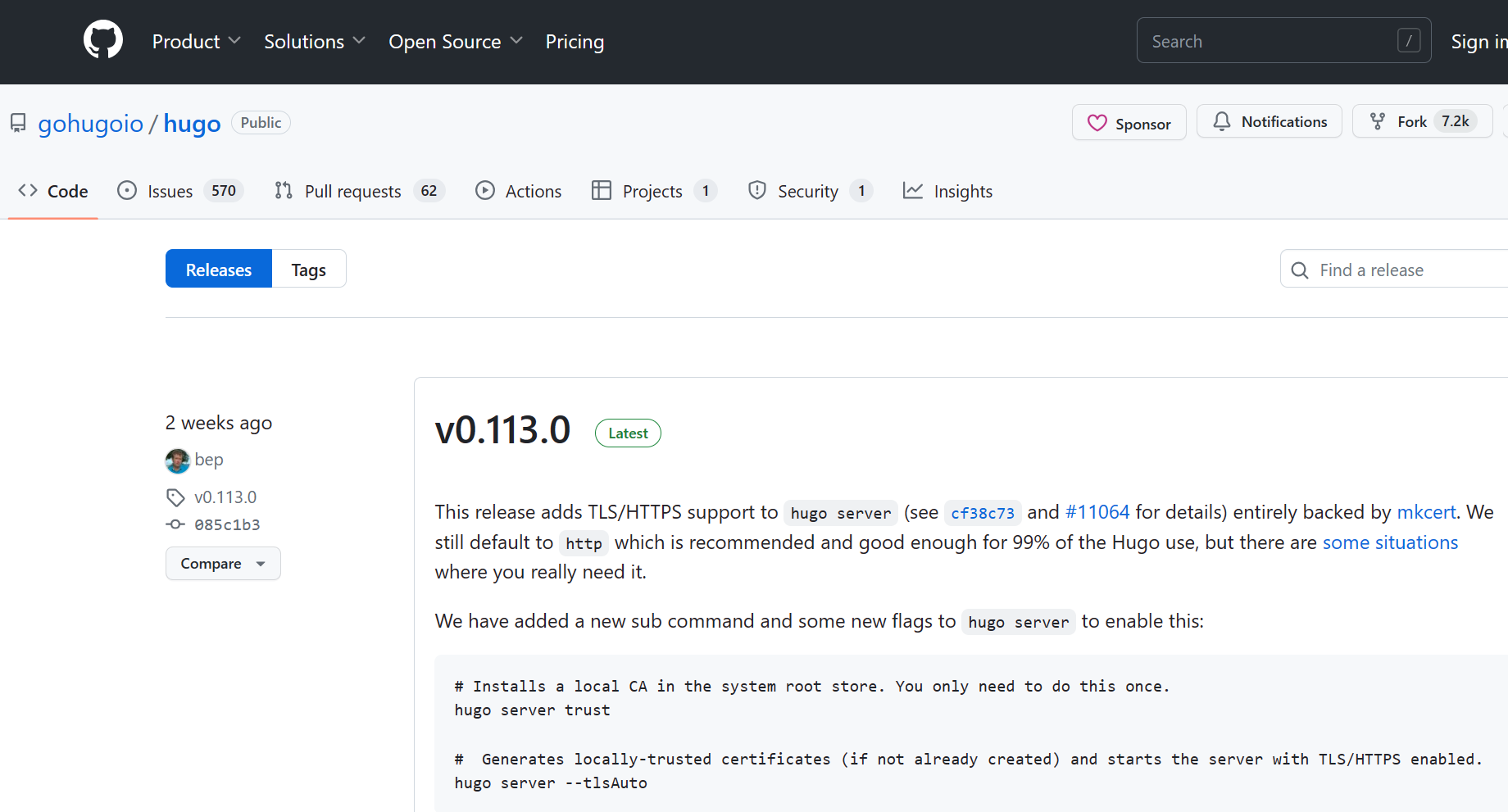Image resolution: width=1508 pixels, height=812 pixels.
Task: Click the heart Sponsor button
Action: [1129, 123]
